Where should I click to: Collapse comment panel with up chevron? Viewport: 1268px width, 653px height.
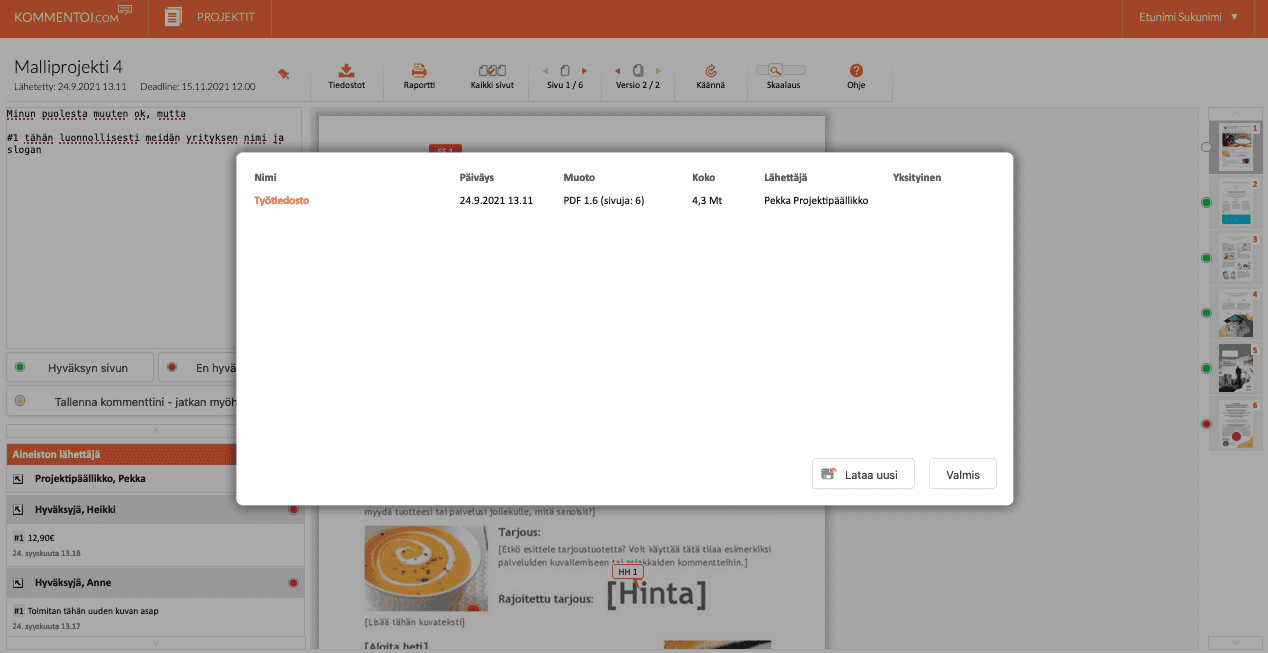pyautogui.click(x=154, y=431)
